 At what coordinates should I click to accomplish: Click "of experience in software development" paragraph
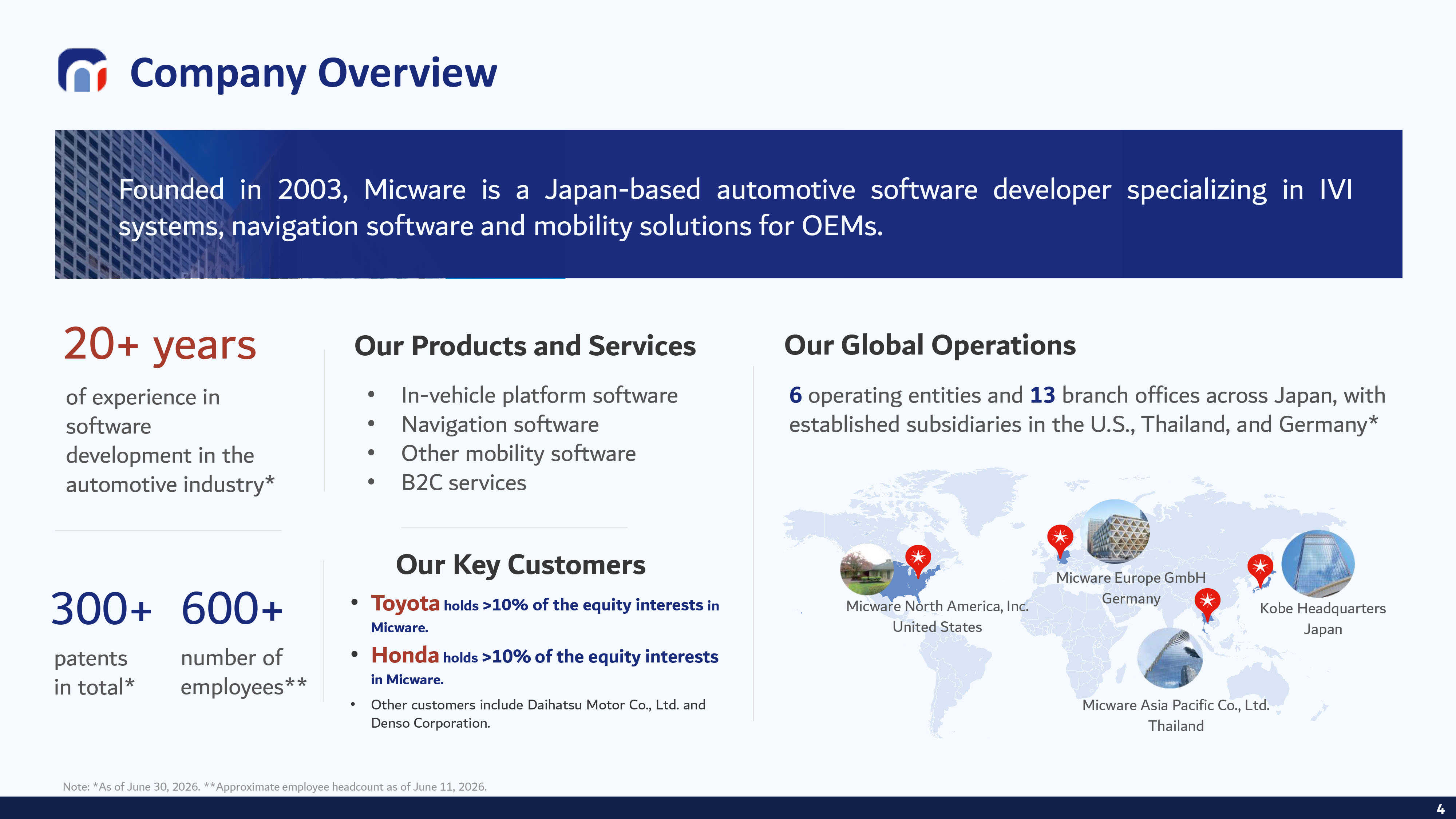[x=170, y=441]
